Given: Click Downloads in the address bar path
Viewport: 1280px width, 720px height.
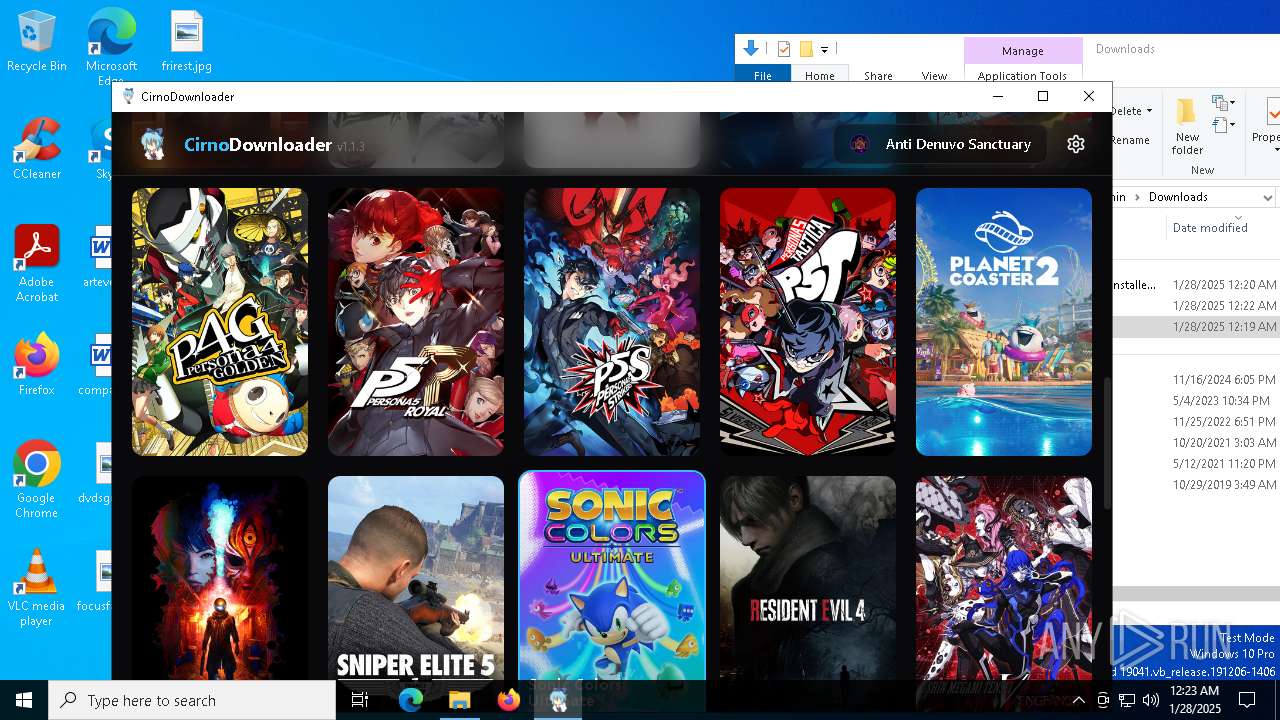Looking at the screenshot, I should coord(1178,197).
